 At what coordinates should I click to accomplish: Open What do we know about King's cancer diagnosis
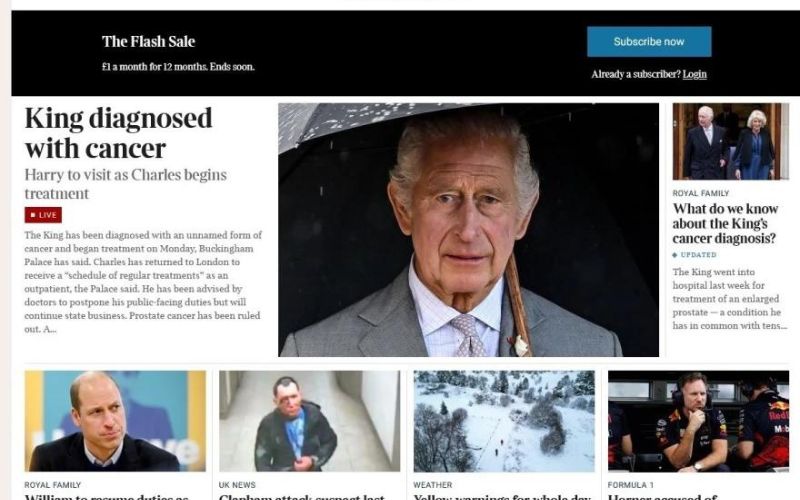coord(725,223)
